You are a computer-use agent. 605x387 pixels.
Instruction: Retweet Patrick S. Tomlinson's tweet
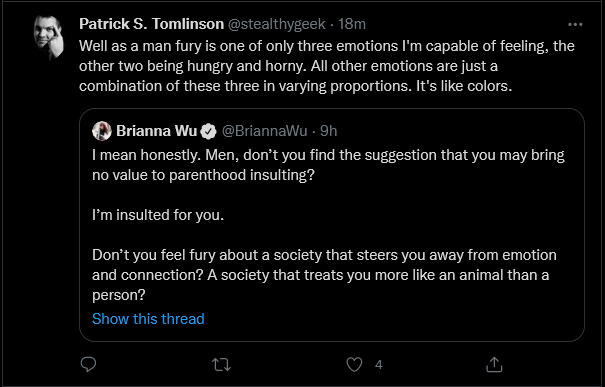coord(221,365)
